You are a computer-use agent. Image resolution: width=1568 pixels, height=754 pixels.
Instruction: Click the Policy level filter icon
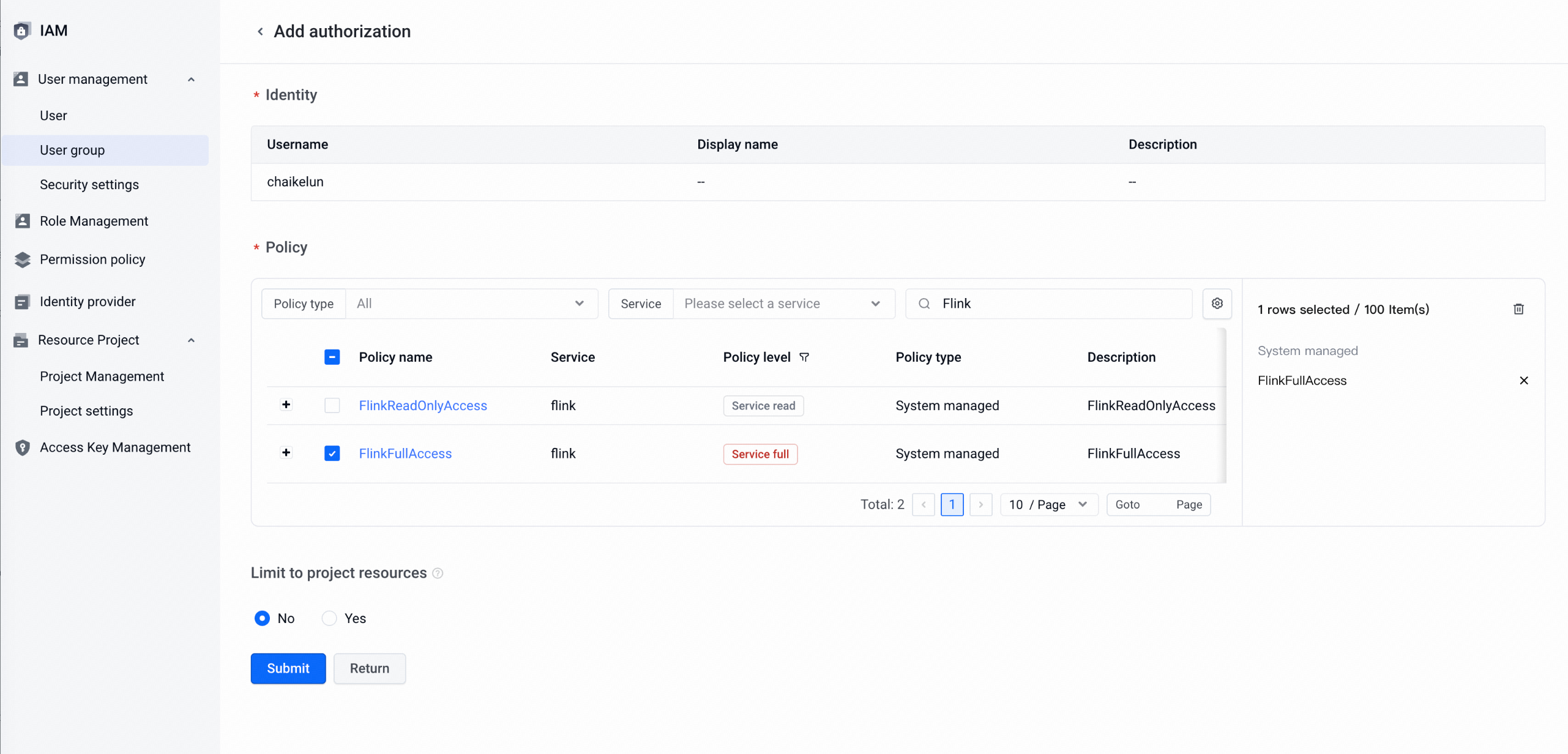(804, 357)
